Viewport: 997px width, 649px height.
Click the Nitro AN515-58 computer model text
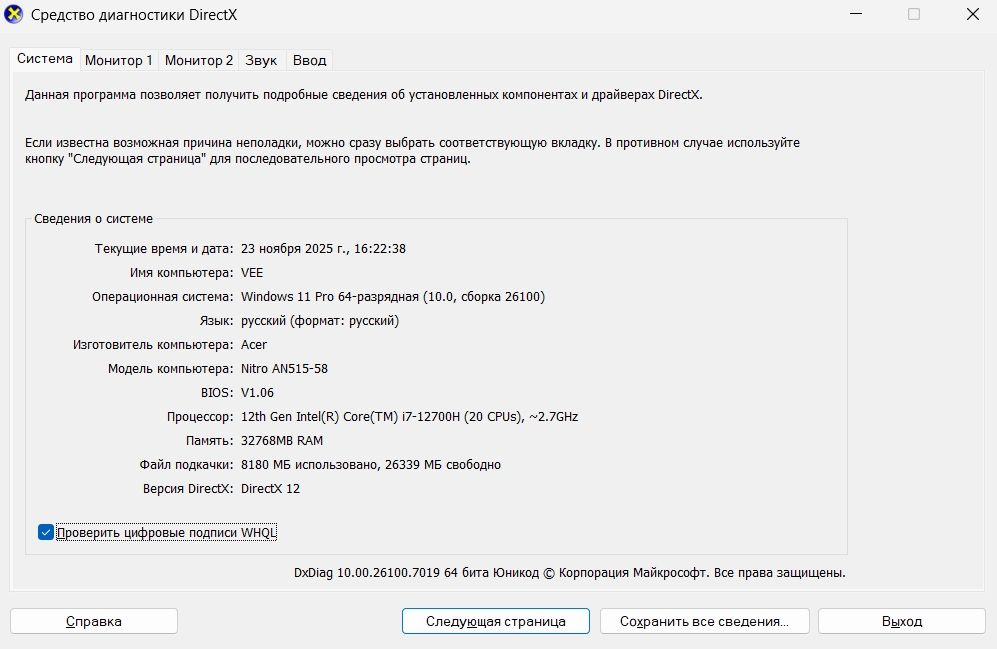[x=284, y=368]
